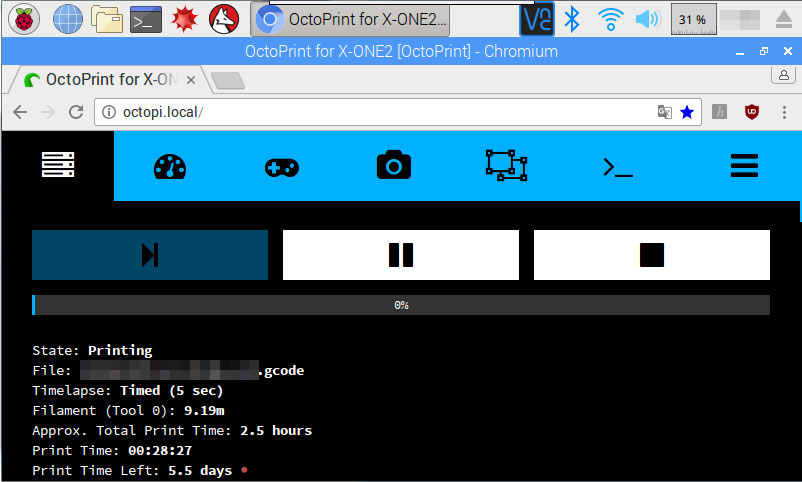Open the volume control speaker icon
Screen dimensions: 802x482
click(x=648, y=19)
